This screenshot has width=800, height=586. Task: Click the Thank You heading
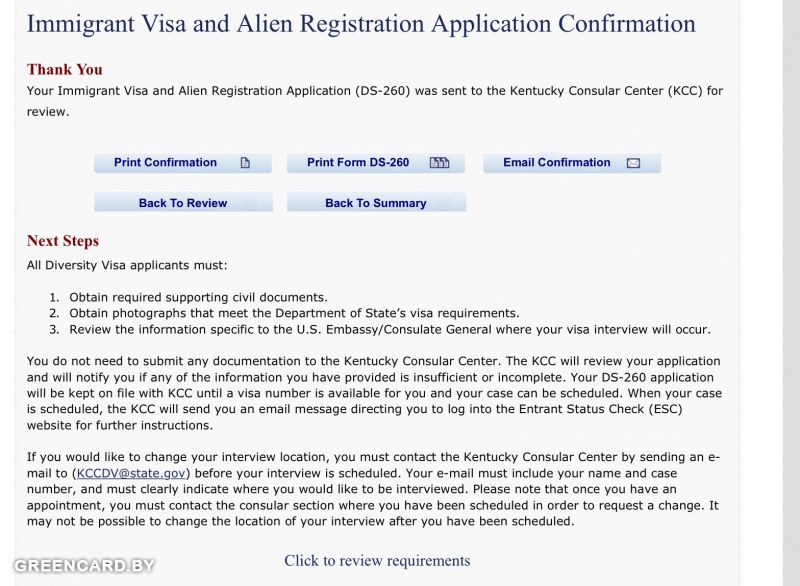pos(65,69)
